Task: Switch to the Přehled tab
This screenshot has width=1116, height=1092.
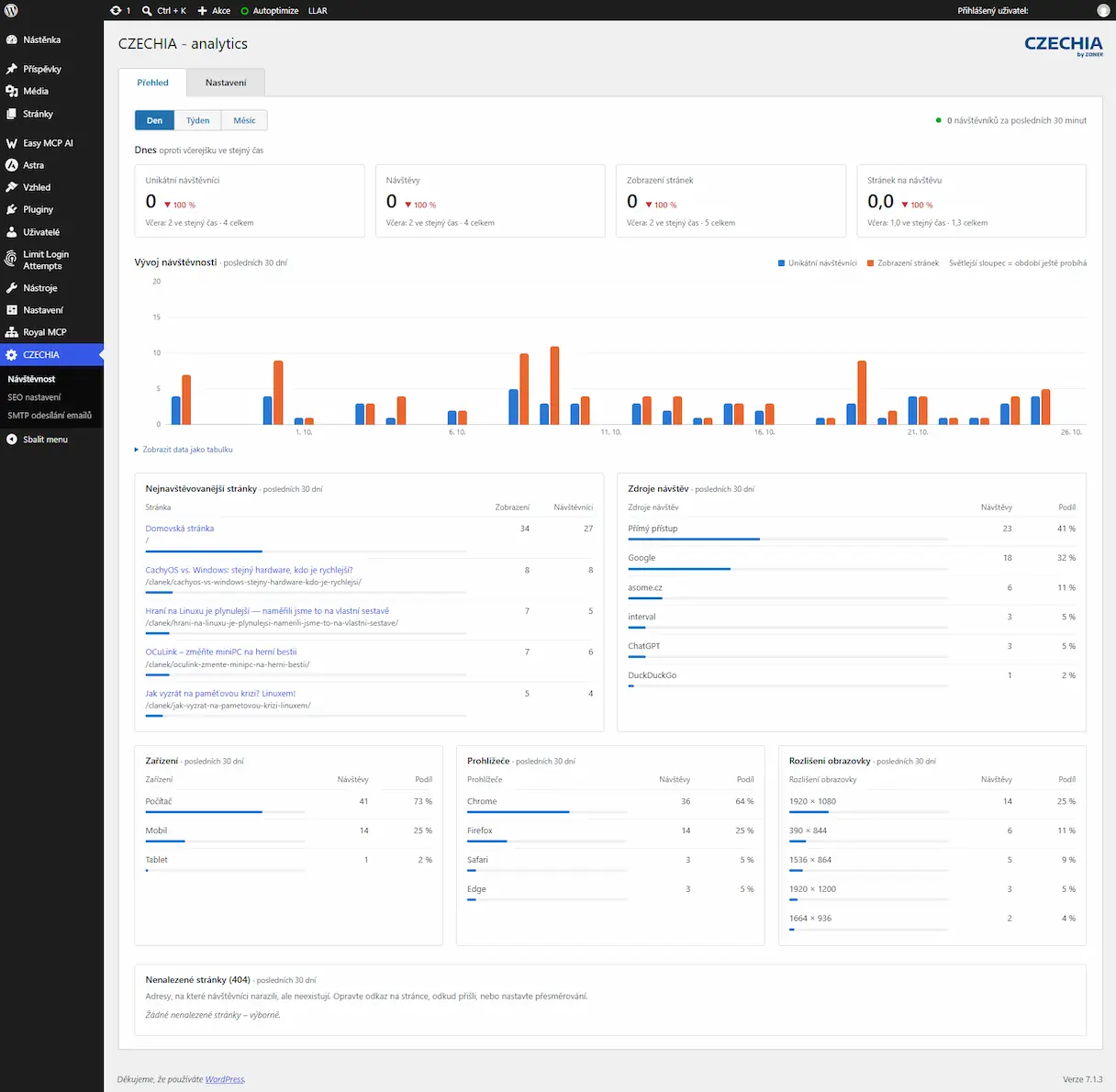Action: (152, 83)
